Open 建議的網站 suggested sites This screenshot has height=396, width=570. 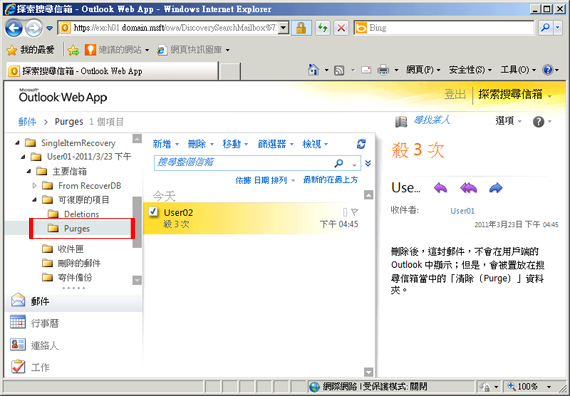click(x=117, y=50)
